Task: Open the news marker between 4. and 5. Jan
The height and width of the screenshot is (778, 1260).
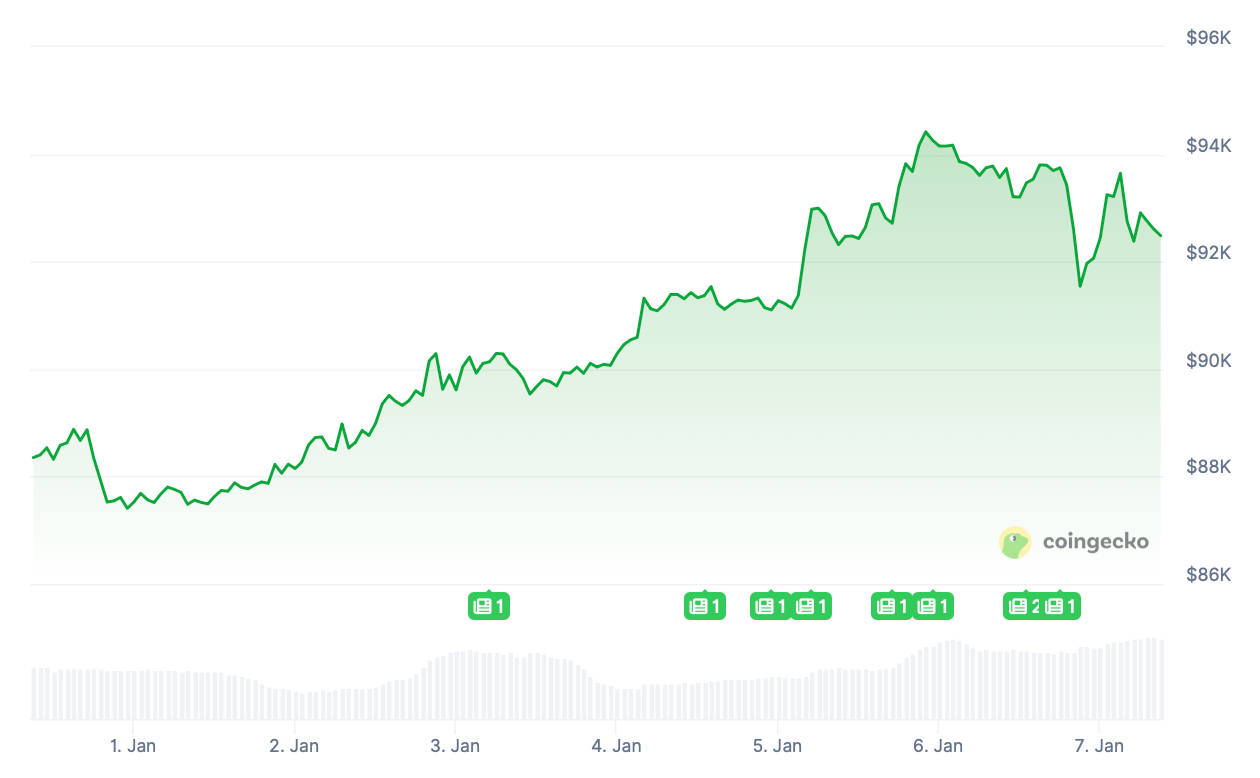Action: coord(704,606)
